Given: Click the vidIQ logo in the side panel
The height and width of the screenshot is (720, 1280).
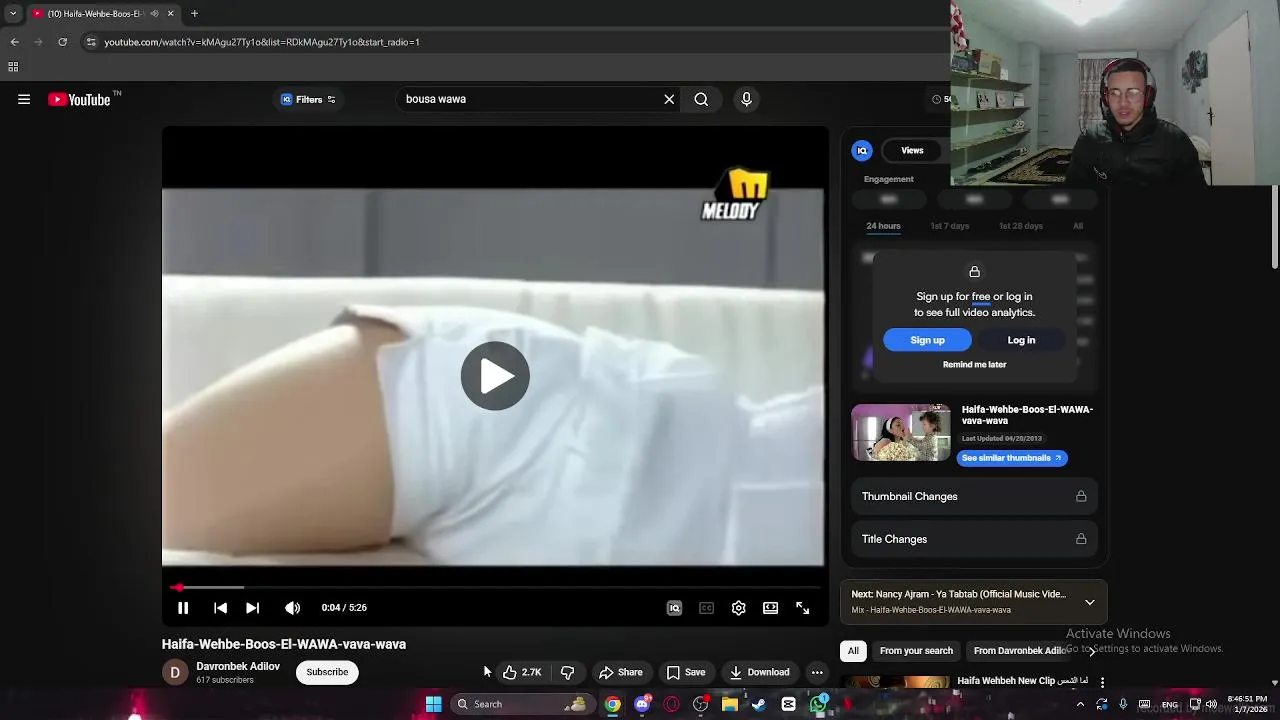Looking at the screenshot, I should point(861,150).
